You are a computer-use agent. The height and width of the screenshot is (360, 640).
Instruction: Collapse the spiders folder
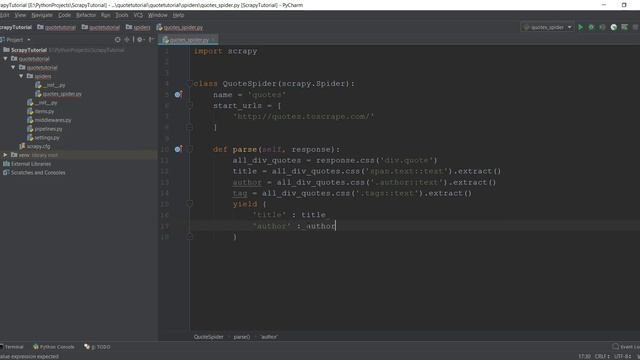point(21,76)
